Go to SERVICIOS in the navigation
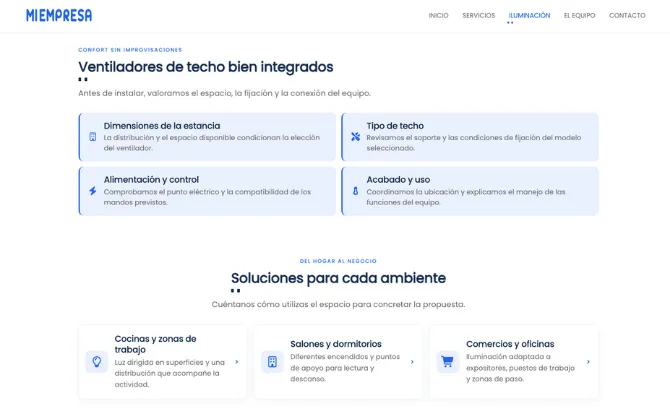The width and height of the screenshot is (670, 417). (479, 15)
